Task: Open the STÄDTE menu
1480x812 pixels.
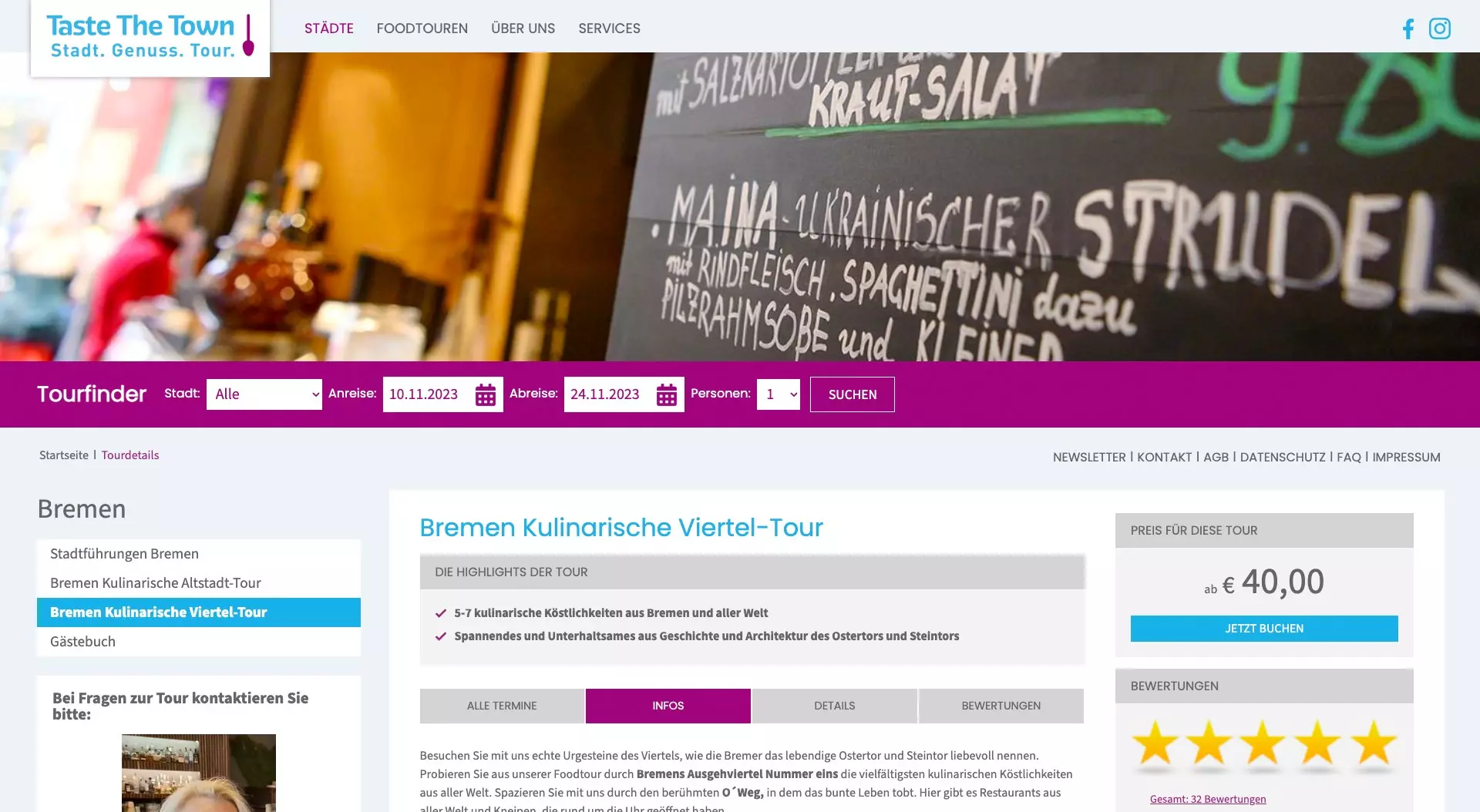Action: tap(329, 29)
